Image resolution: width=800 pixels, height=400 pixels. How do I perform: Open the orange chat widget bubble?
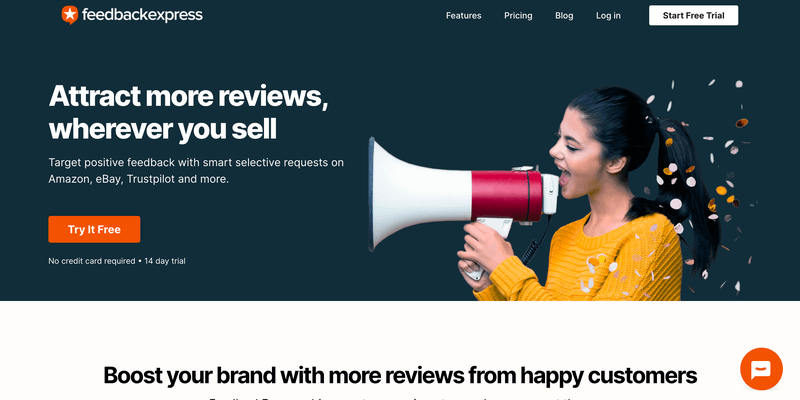[x=761, y=368]
